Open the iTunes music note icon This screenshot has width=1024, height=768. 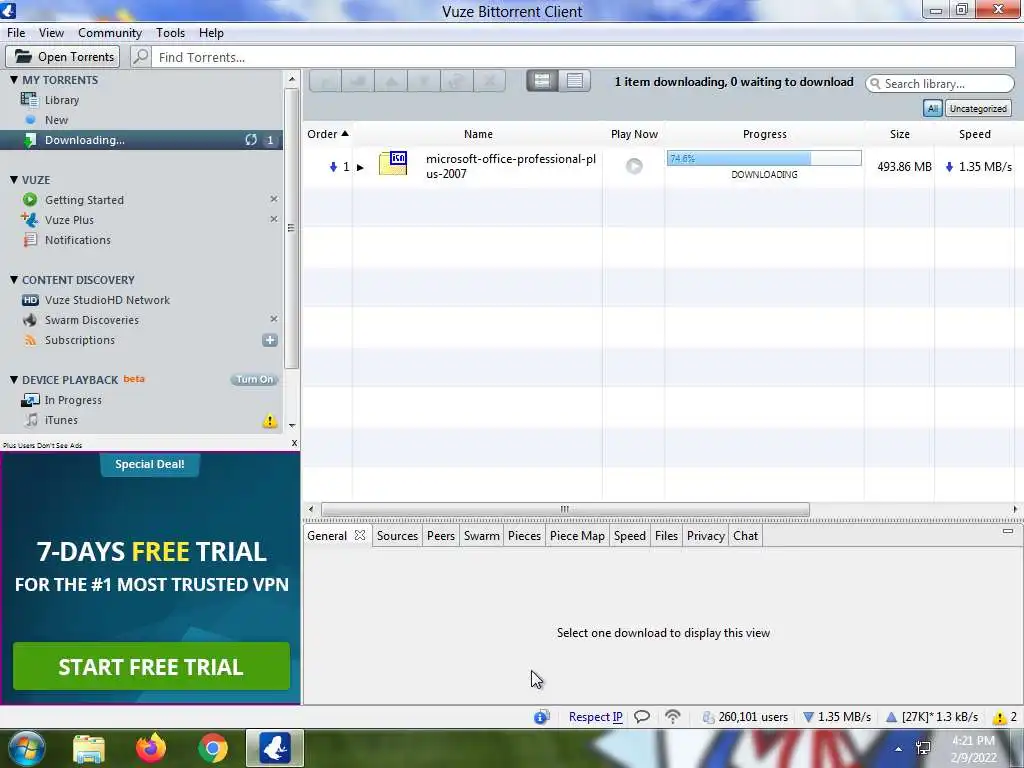pyautogui.click(x=31, y=420)
